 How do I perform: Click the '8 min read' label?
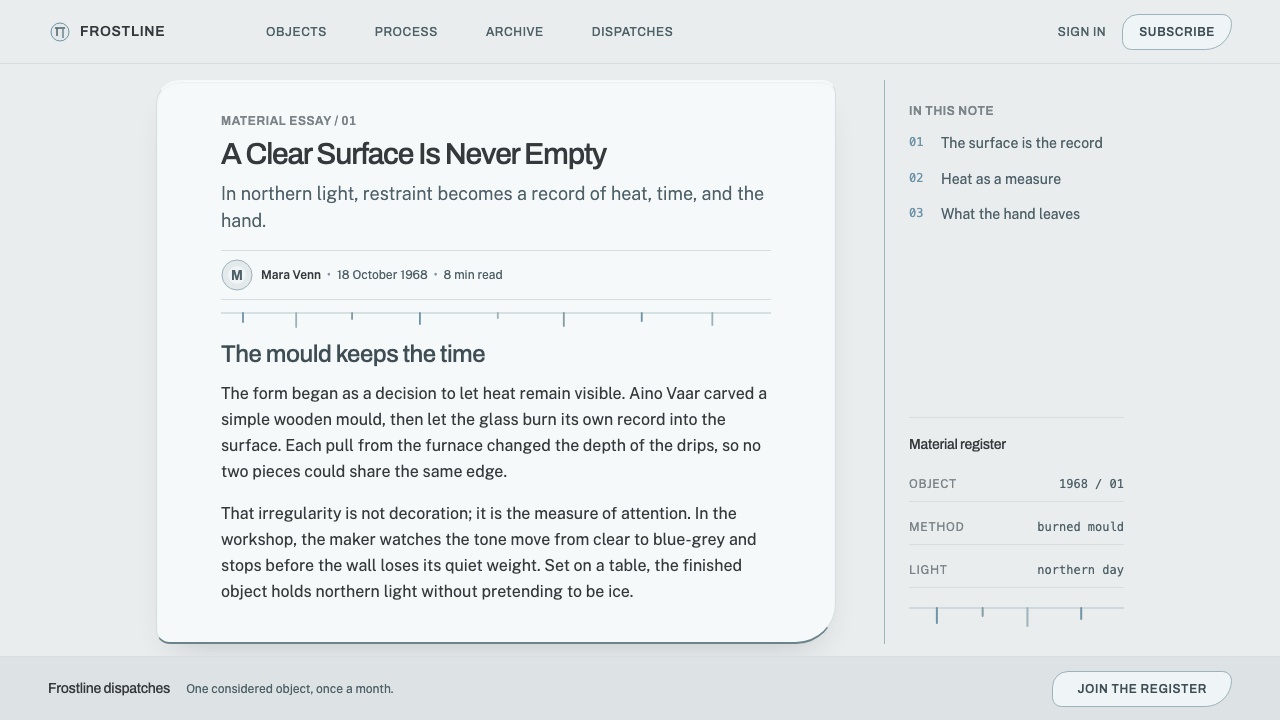(x=473, y=275)
